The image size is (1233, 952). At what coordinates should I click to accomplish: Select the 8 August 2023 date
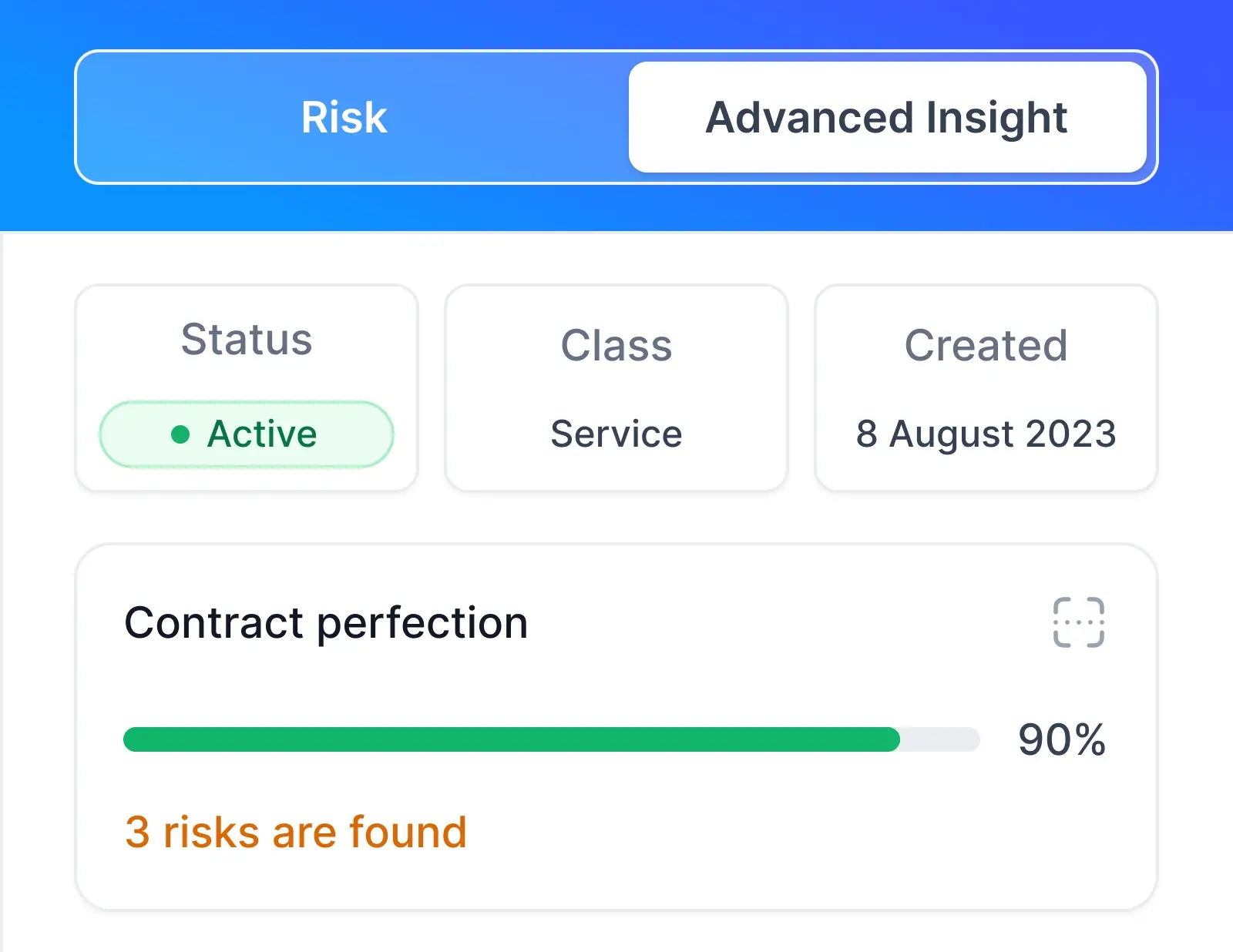coord(986,434)
